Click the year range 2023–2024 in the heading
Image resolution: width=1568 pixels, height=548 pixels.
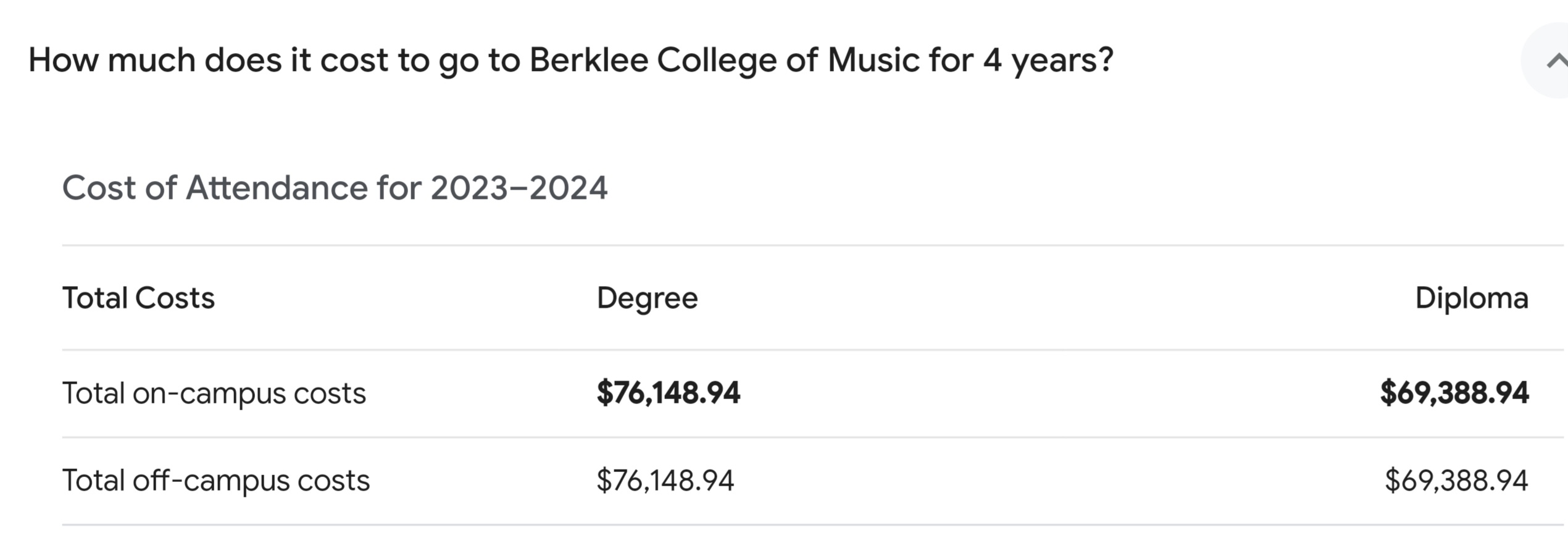(519, 188)
